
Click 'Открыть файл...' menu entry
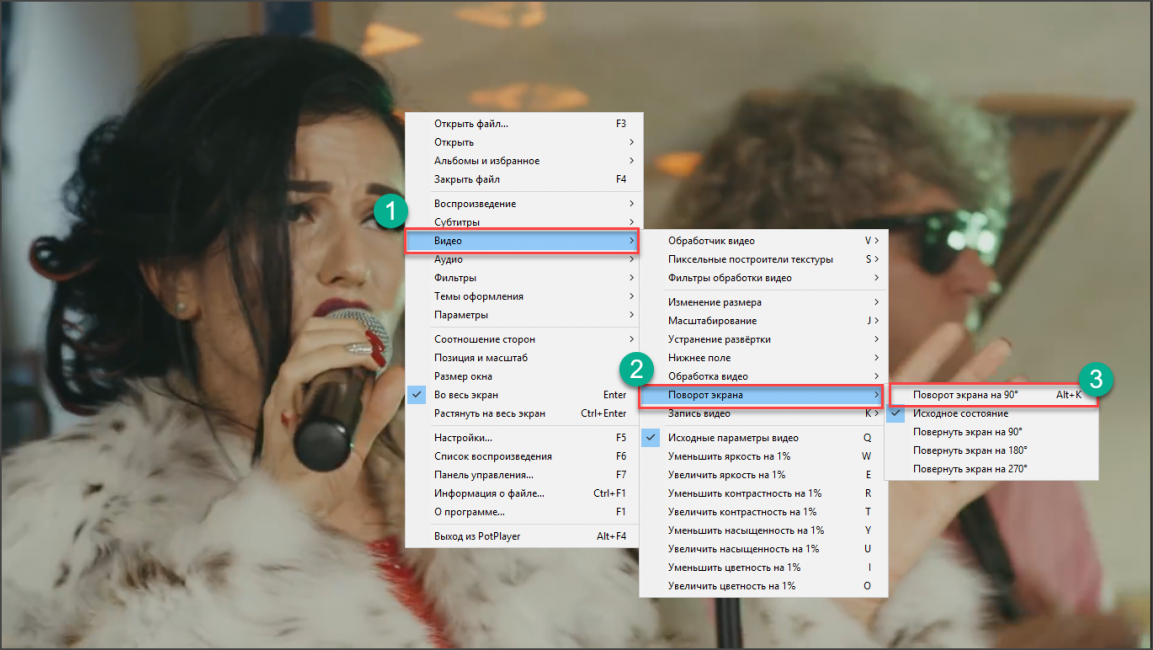[524, 124]
